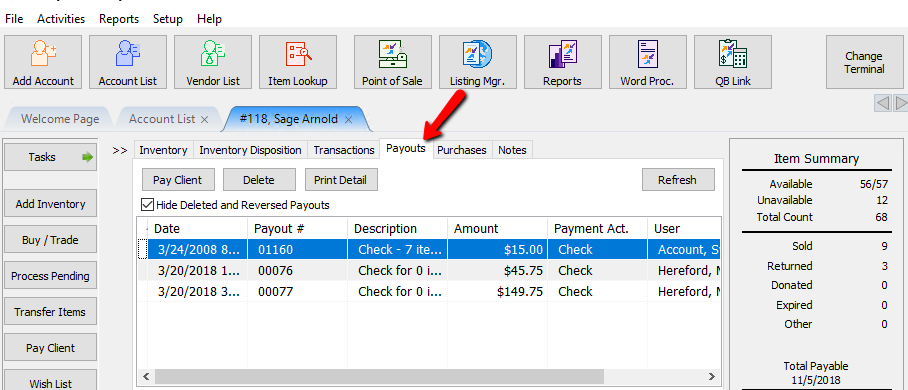Screen dimensions: 908x390
Task: Click the Add Account toolbar icon
Action: click(x=43, y=62)
